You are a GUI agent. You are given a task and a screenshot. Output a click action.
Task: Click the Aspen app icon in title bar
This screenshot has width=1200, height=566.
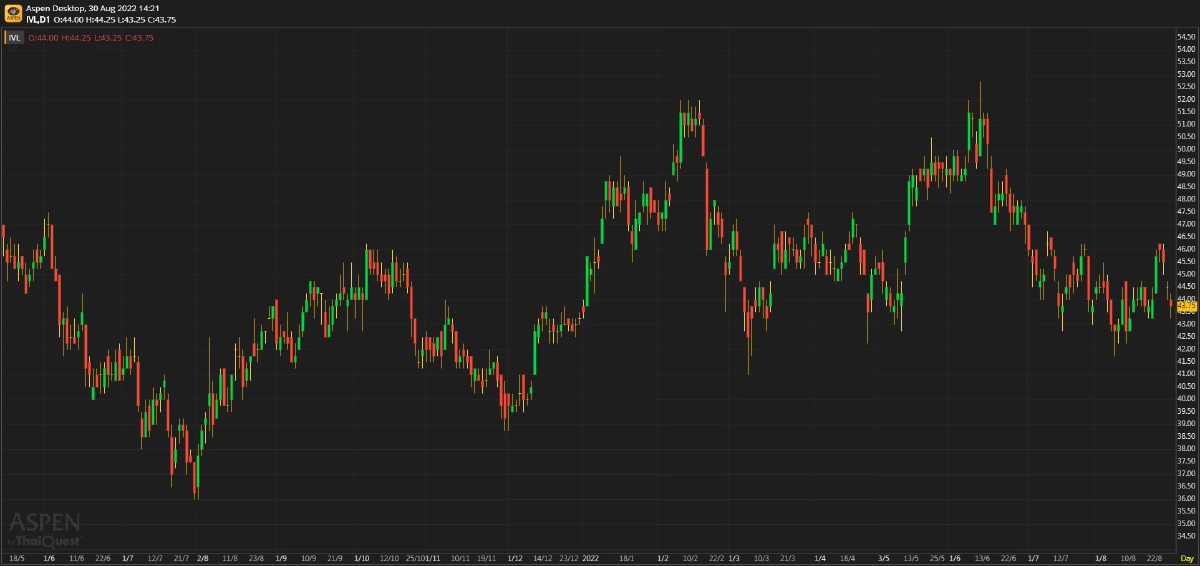coord(13,12)
